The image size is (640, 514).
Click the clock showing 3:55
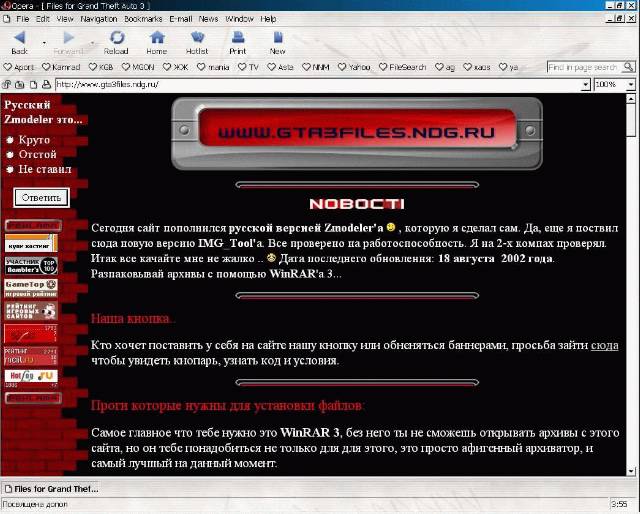coord(620,504)
